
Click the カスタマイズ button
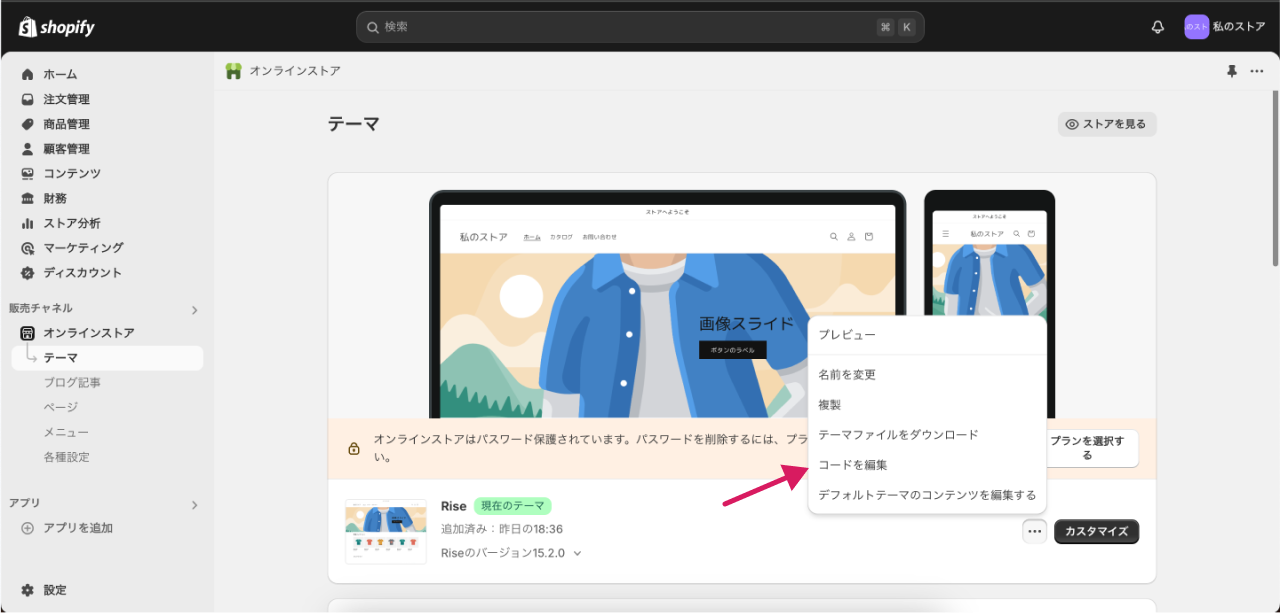point(1096,532)
